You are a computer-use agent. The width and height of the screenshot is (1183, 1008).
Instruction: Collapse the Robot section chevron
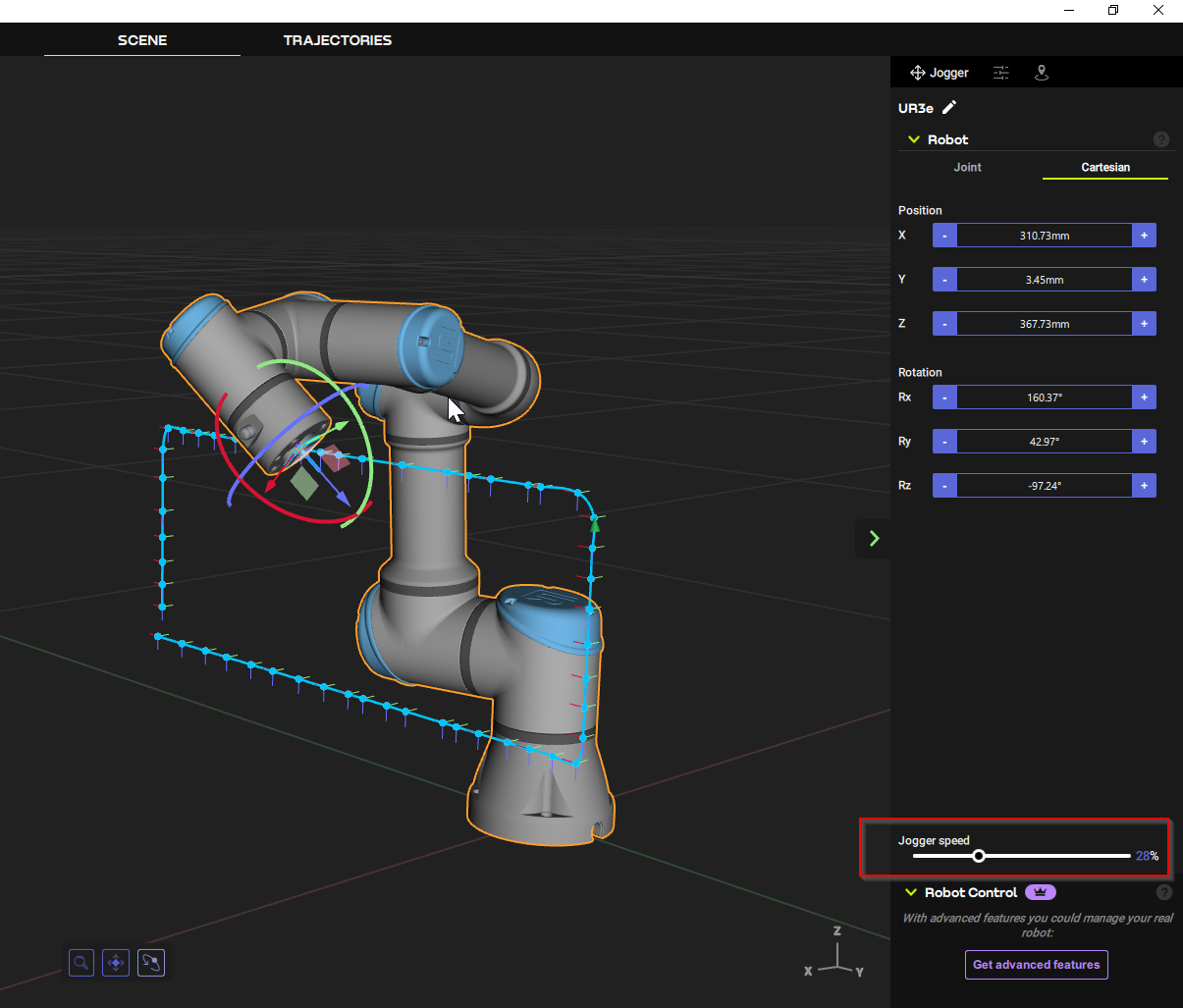click(914, 138)
